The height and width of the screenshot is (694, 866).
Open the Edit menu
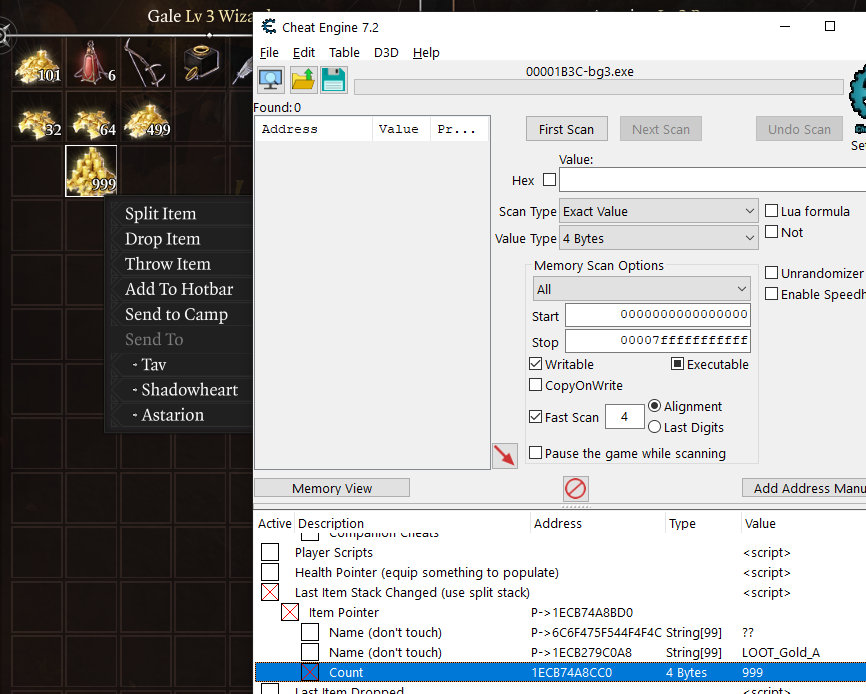tap(304, 52)
